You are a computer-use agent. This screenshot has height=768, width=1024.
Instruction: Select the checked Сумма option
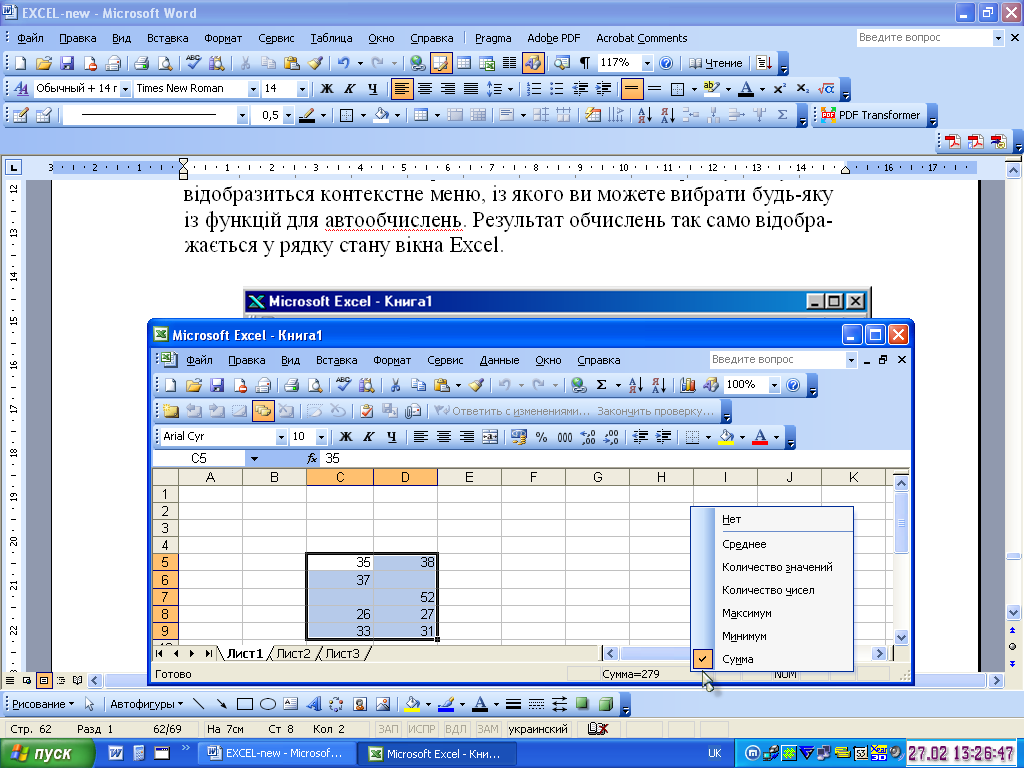click(x=773, y=660)
